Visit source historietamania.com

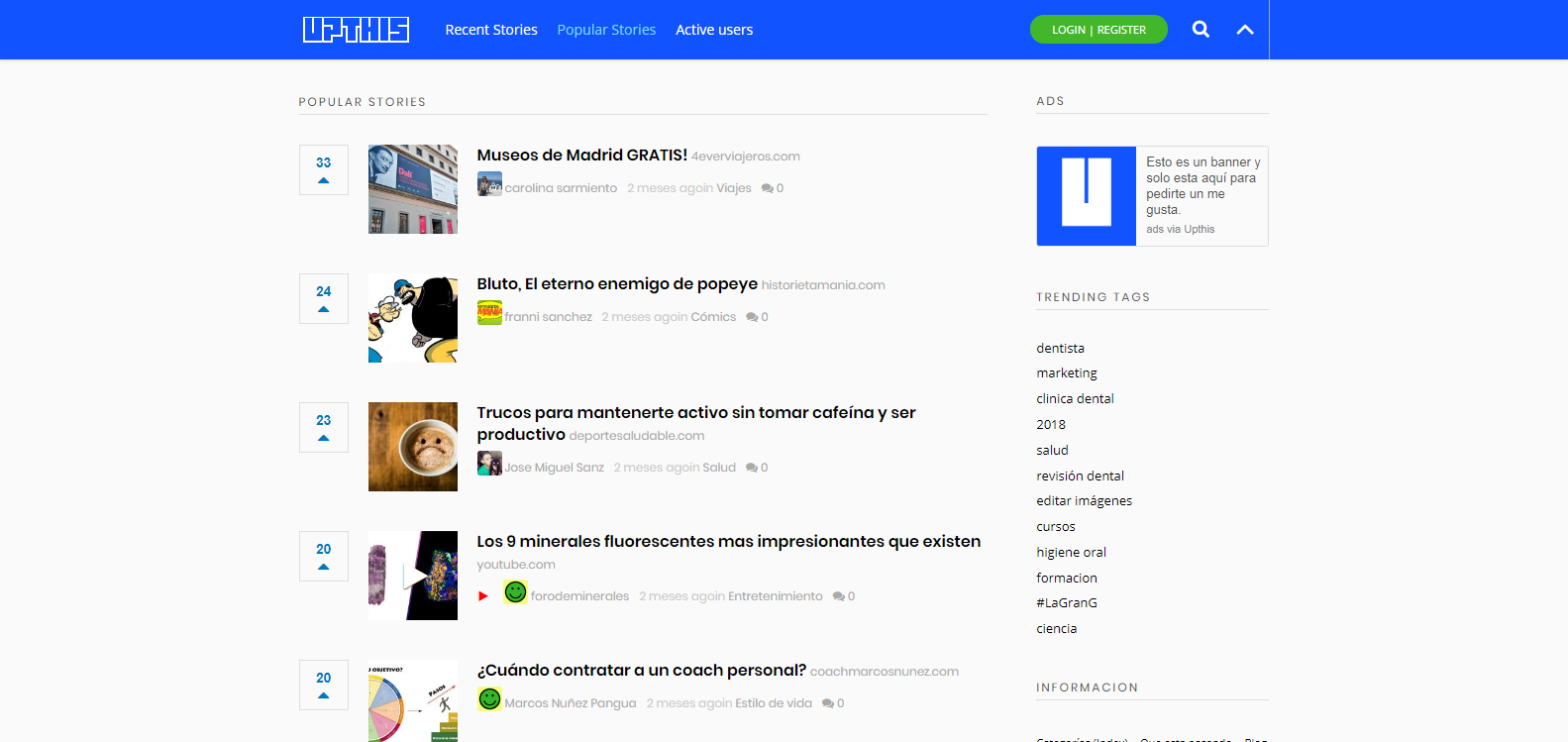click(x=823, y=285)
